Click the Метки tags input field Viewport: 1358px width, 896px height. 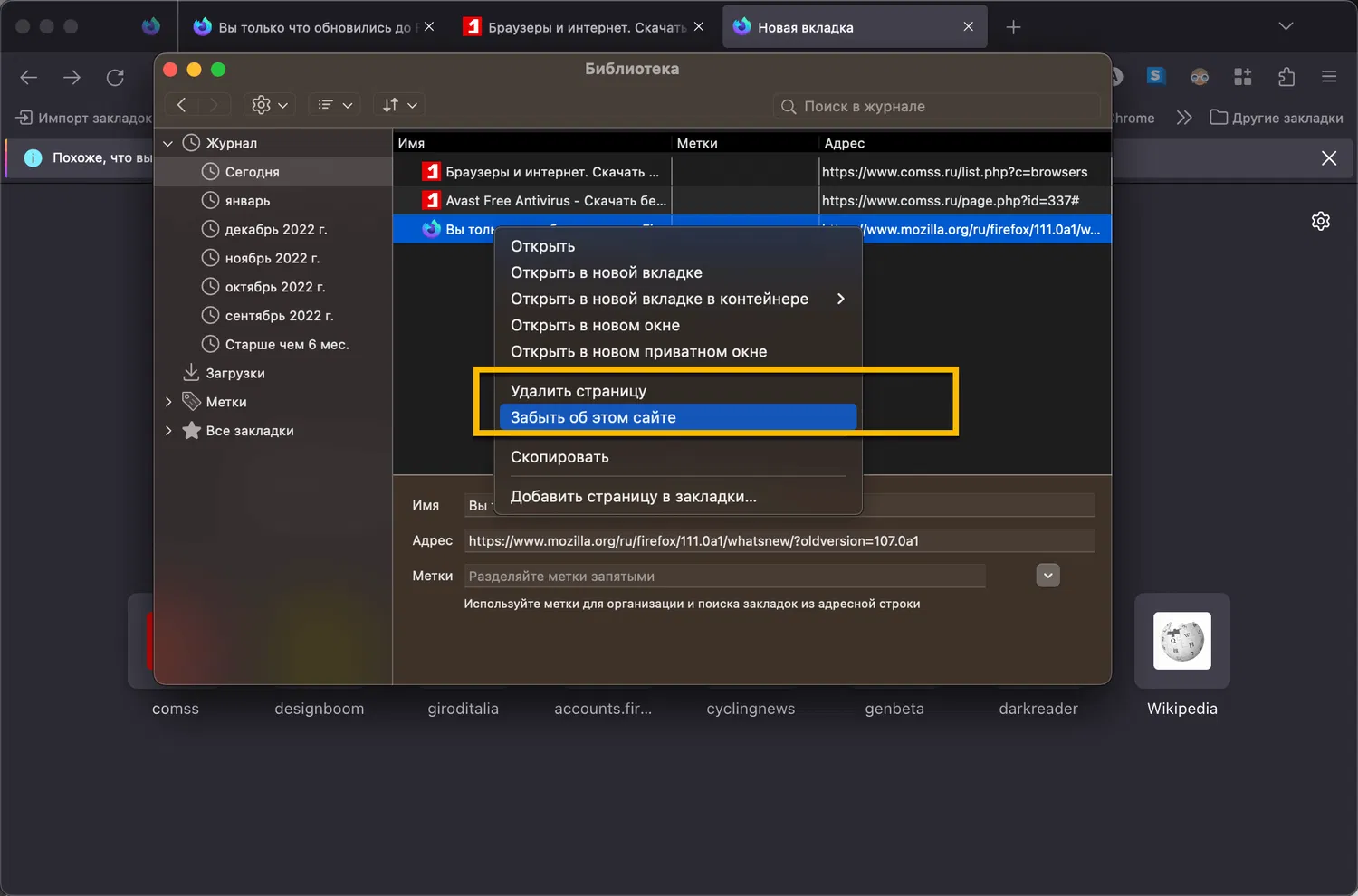[724, 576]
